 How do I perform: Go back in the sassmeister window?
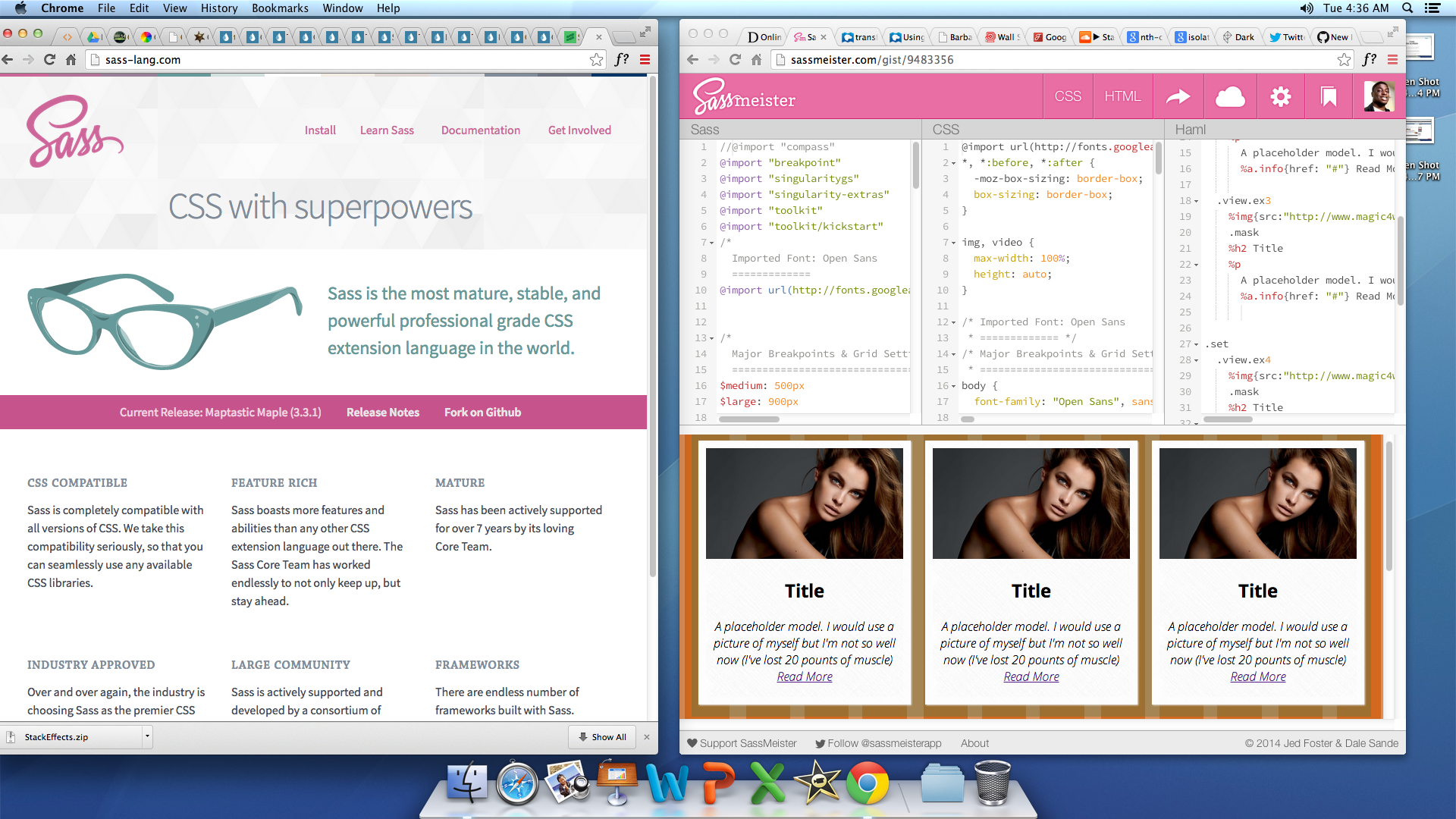pyautogui.click(x=692, y=59)
